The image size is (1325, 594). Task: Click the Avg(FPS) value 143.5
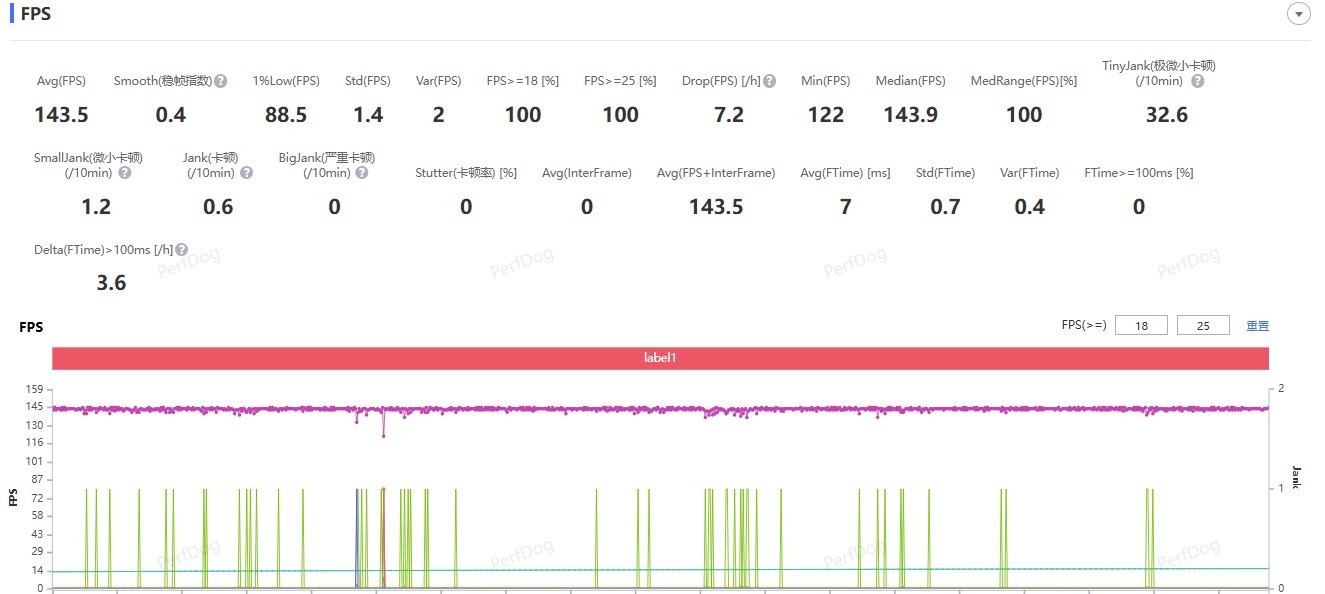61,115
